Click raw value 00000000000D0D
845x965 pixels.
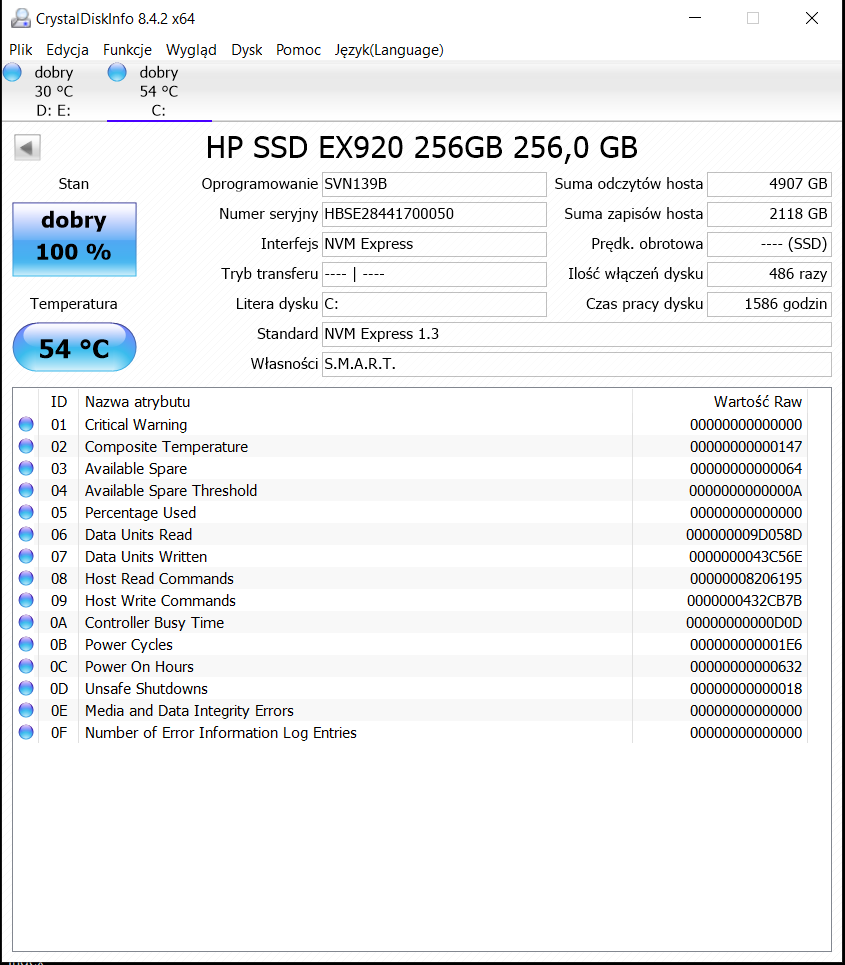[x=744, y=623]
